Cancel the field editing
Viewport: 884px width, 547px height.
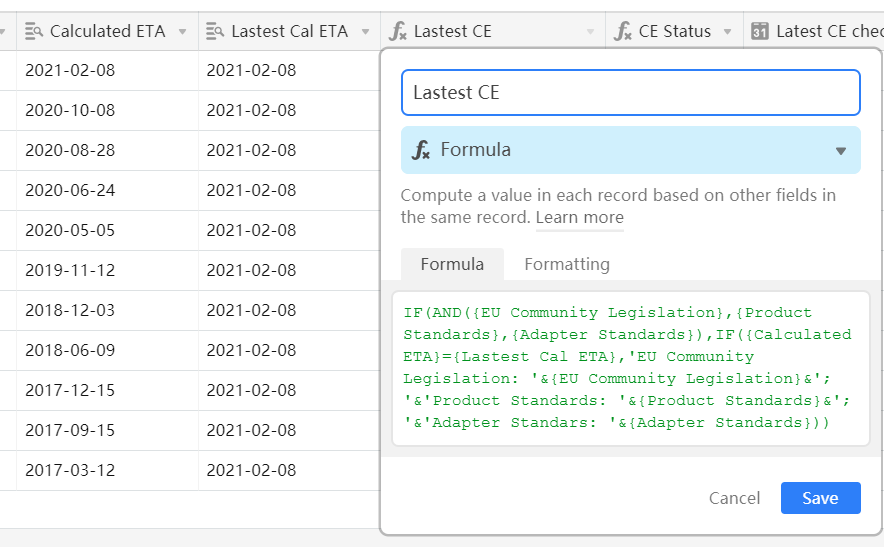coord(734,498)
